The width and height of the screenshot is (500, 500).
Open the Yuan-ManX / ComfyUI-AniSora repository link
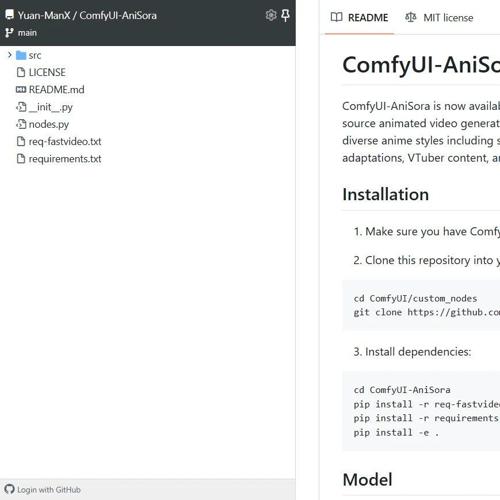pyautogui.click(x=87, y=15)
